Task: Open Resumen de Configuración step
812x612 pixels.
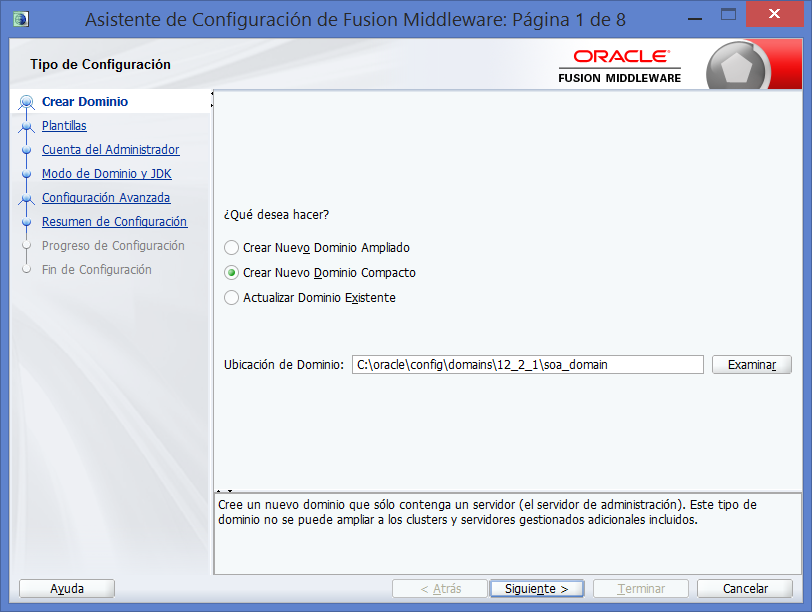Action: coord(114,222)
